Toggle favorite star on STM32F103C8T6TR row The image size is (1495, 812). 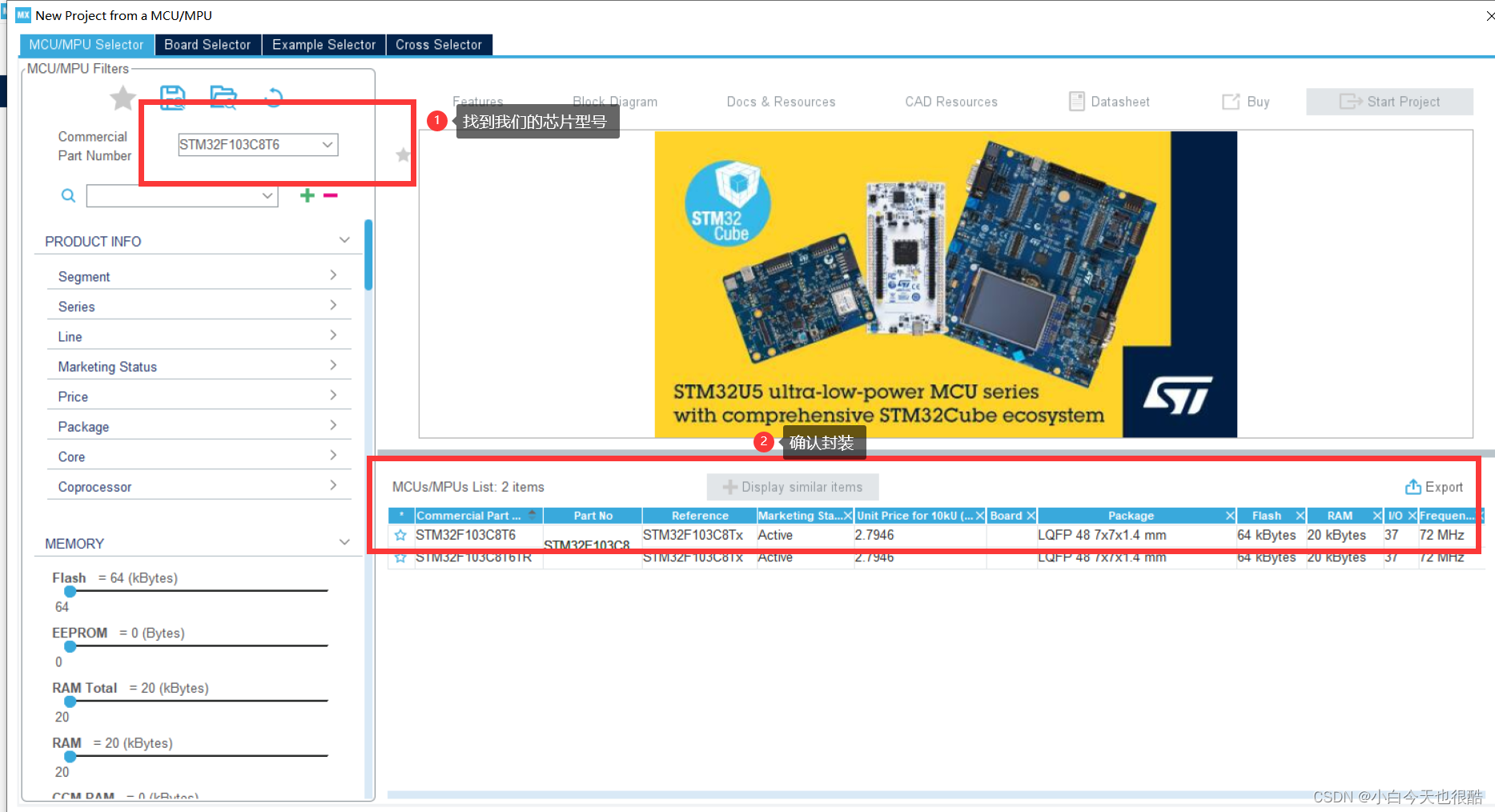coord(400,557)
